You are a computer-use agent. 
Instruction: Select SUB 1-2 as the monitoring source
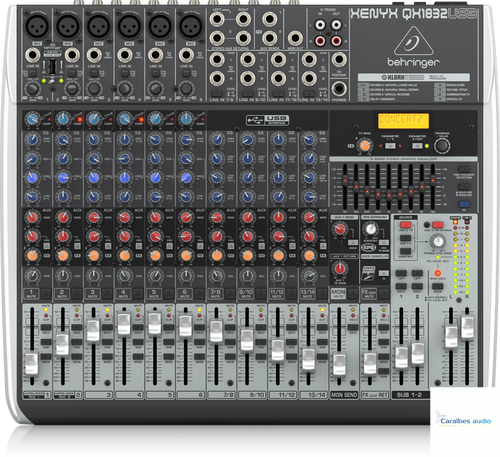coord(405,238)
